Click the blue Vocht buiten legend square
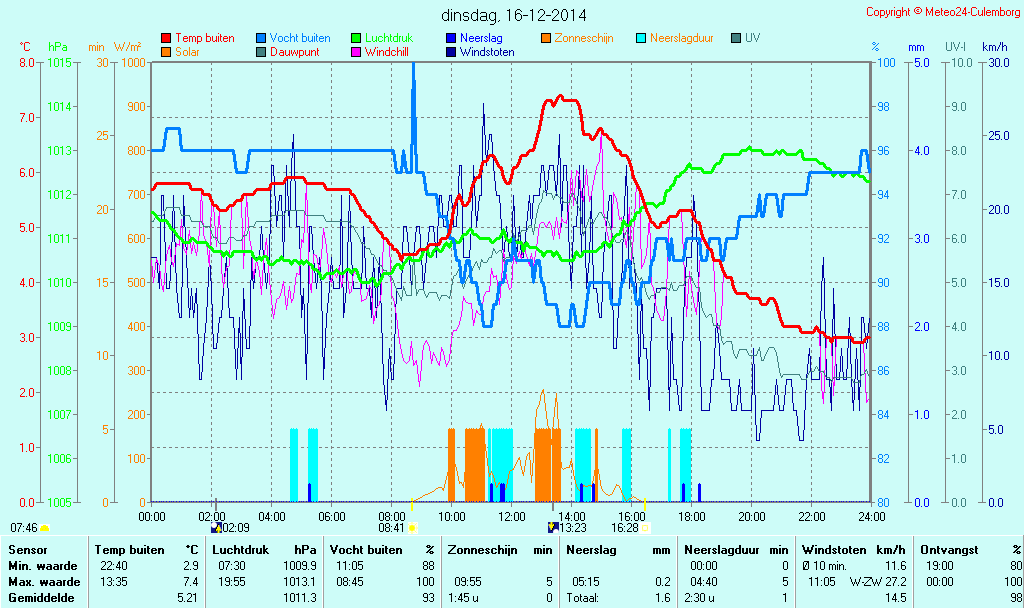The width and height of the screenshot is (1026, 608). [261, 38]
